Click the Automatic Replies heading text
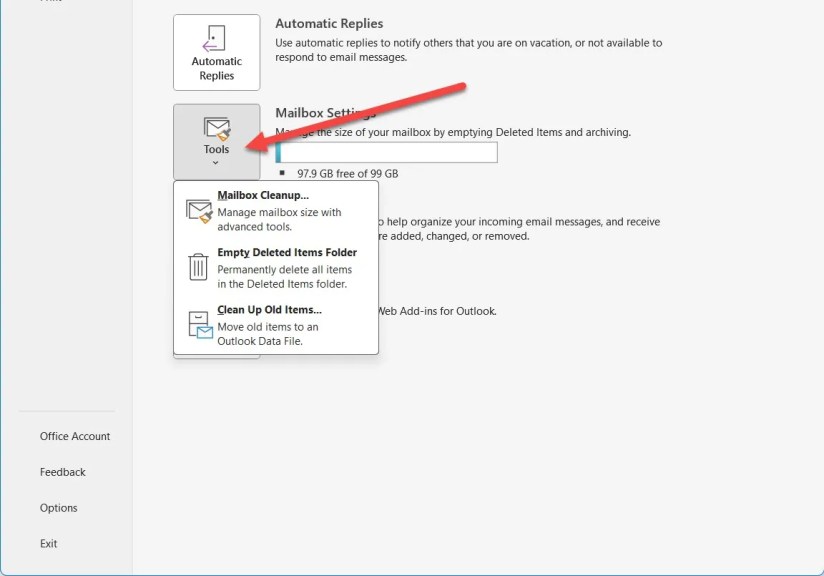The width and height of the screenshot is (824, 576). [x=329, y=23]
